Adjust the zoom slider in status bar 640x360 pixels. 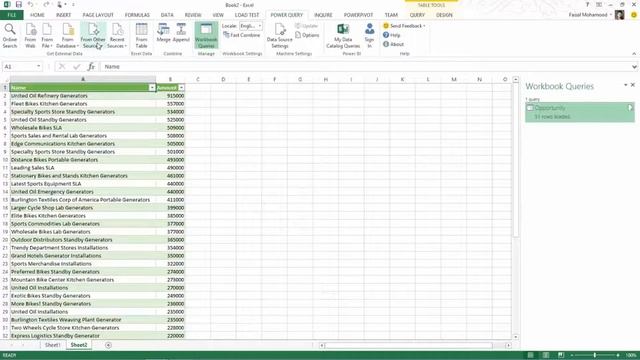[x=595, y=355]
